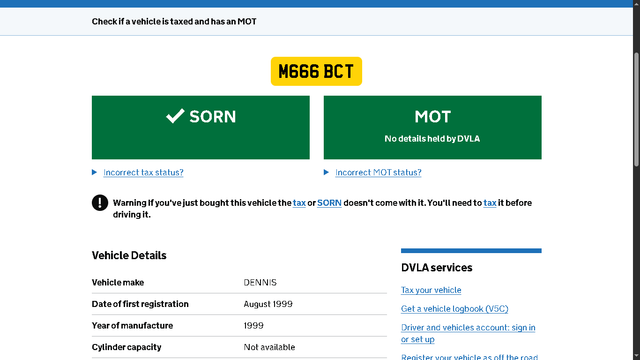Select 'Vehicle make' row label

118,282
